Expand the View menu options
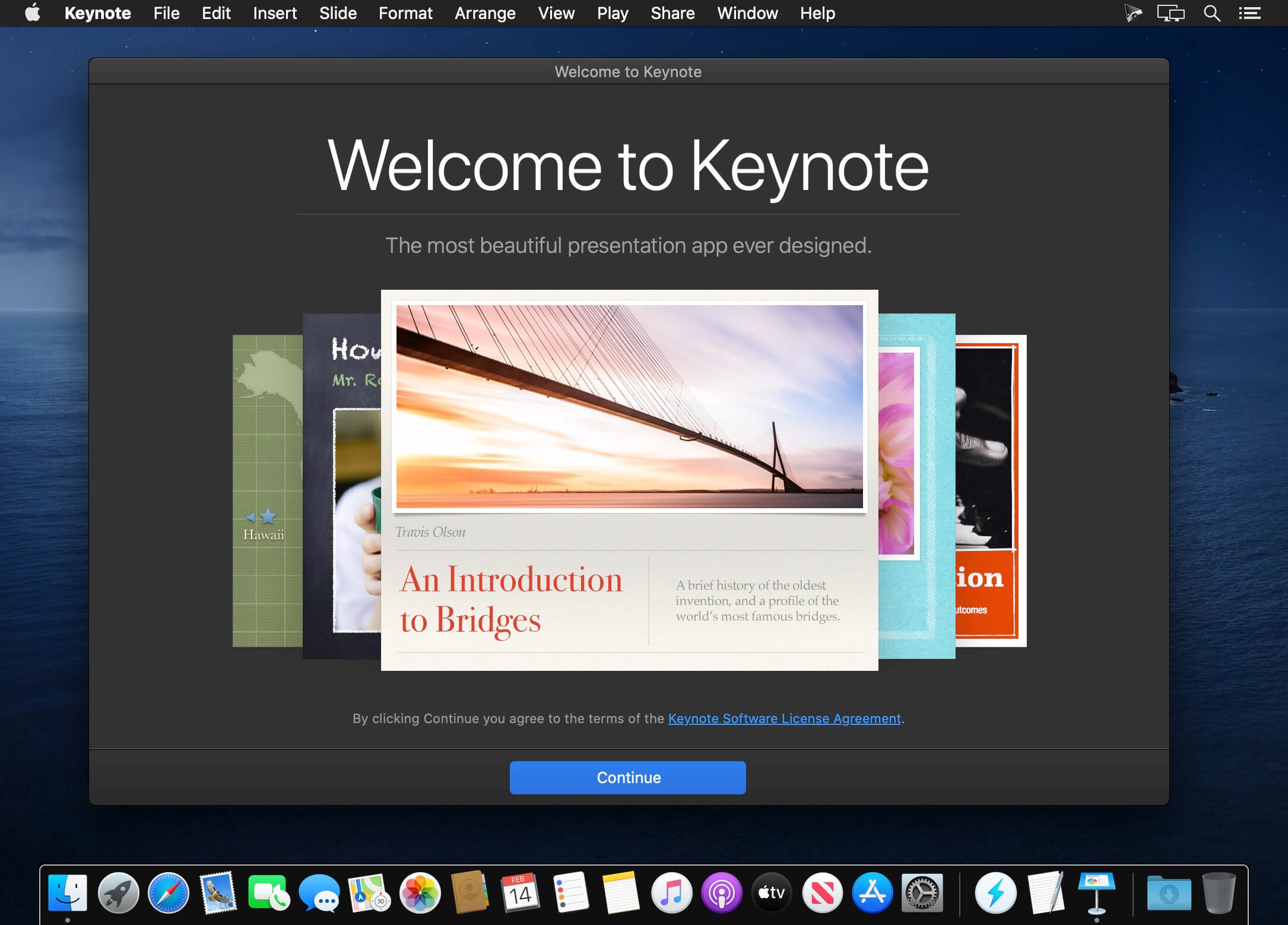 tap(558, 14)
